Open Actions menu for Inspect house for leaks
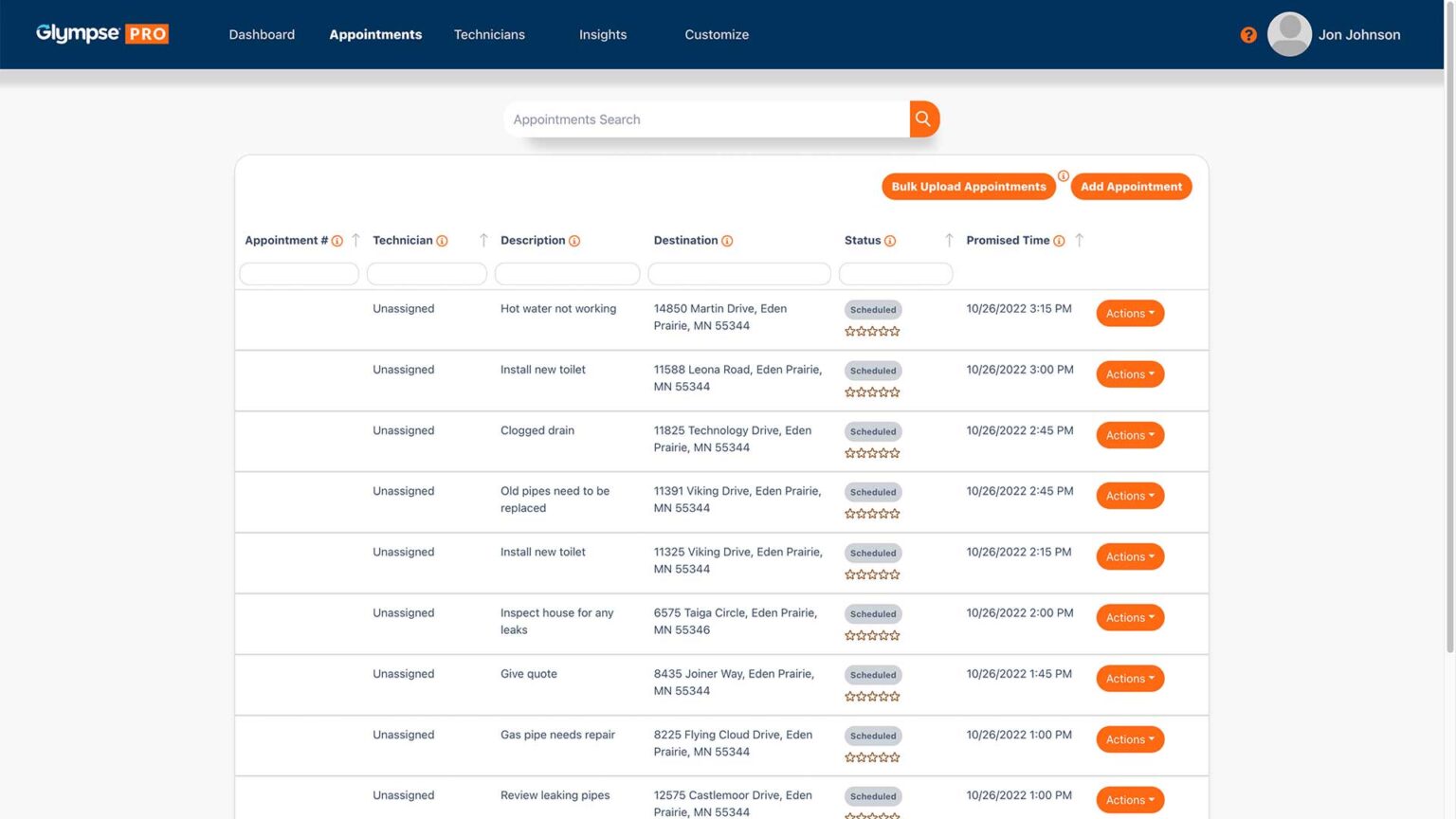1456x819 pixels. click(1130, 618)
